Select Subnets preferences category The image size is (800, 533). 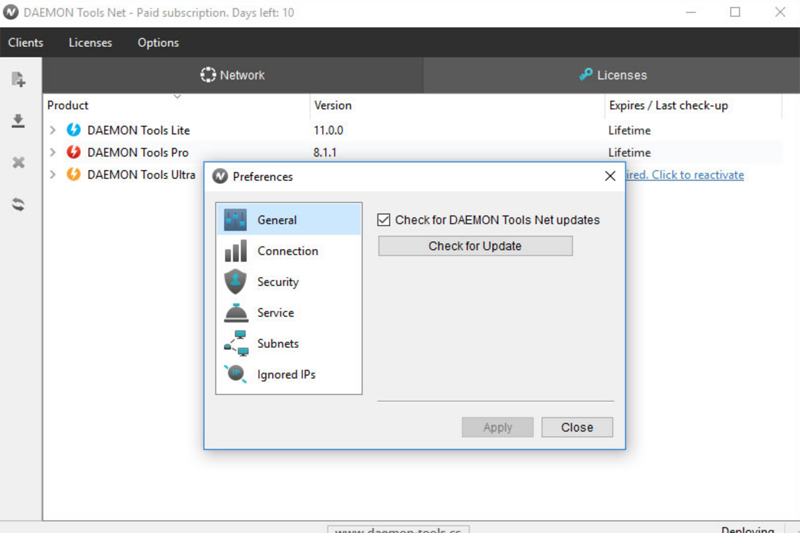[289, 343]
